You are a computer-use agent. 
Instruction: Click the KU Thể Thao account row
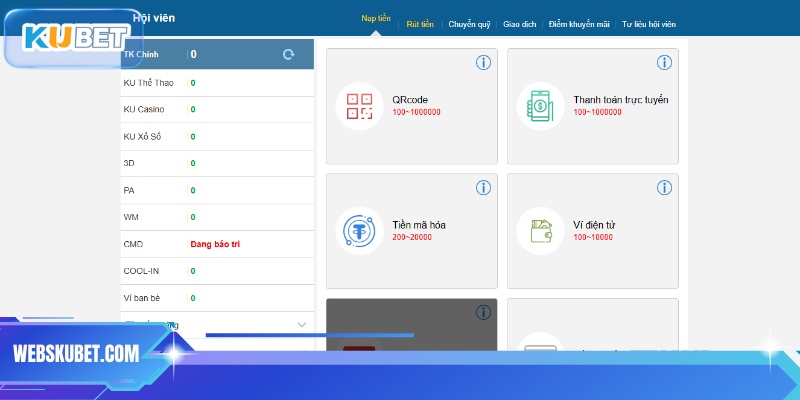[217, 83]
